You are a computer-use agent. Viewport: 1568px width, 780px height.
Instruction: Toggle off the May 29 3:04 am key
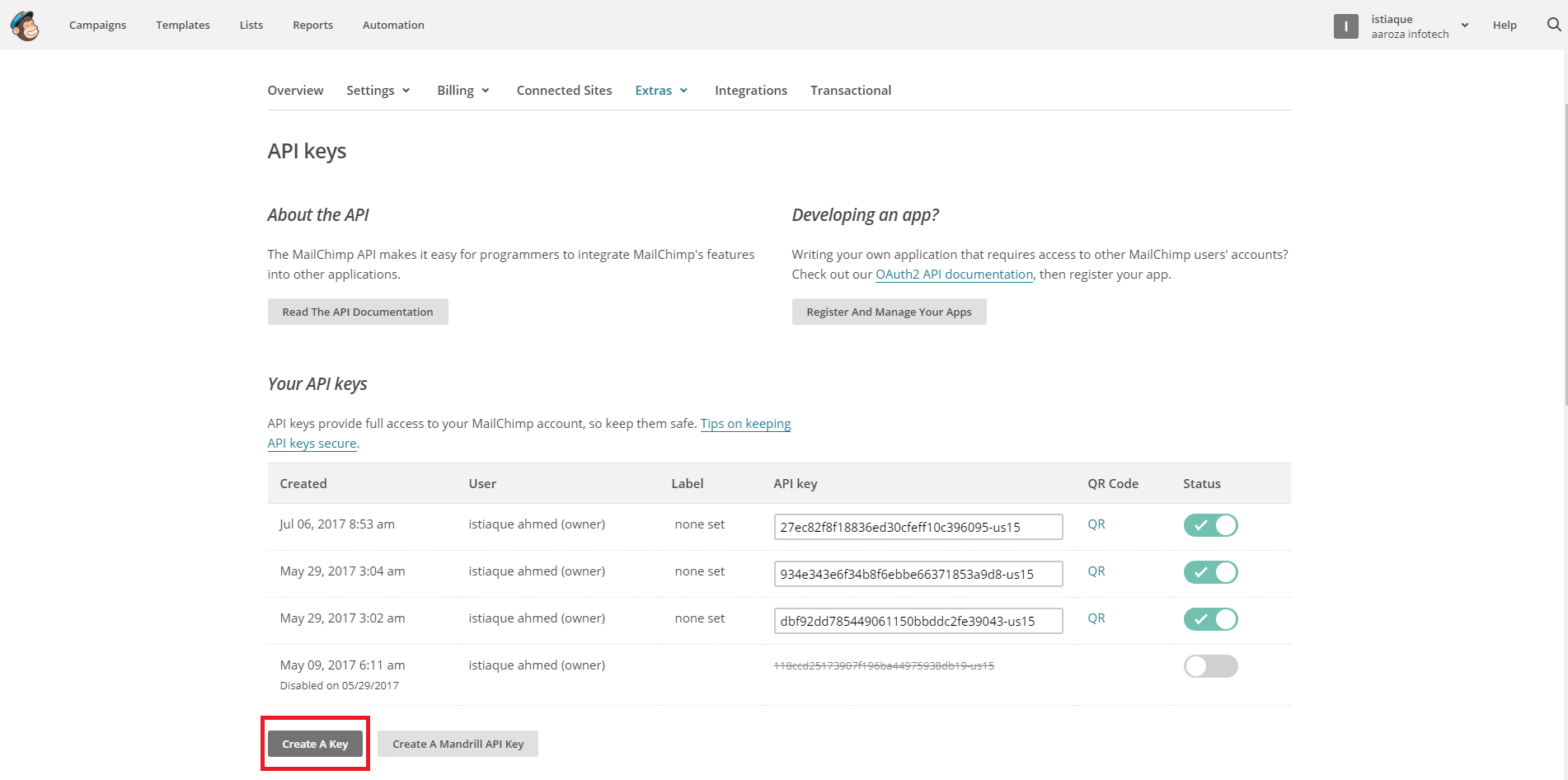tap(1210, 572)
